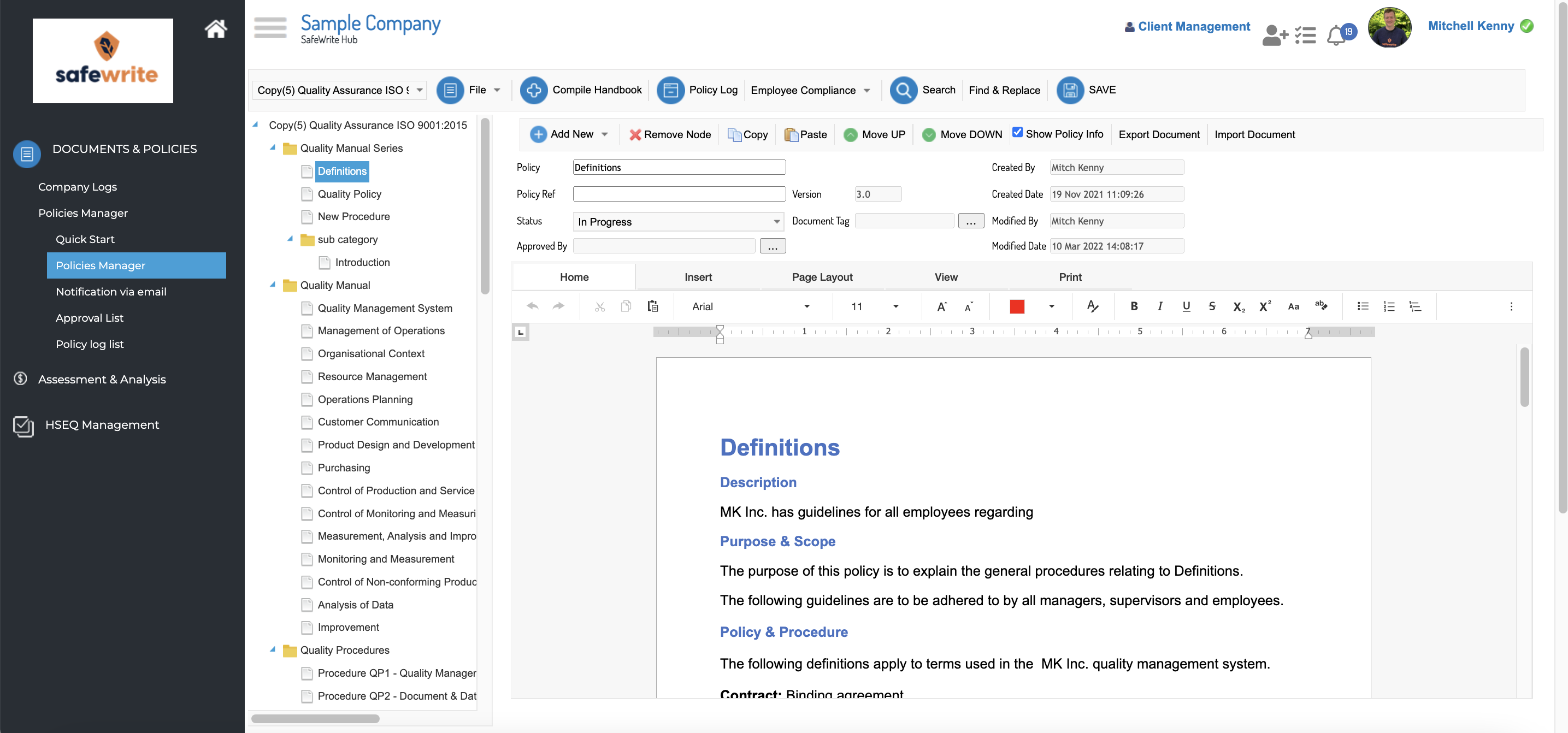Click the Add New node icon
The height and width of the screenshot is (733, 1568).
[539, 133]
